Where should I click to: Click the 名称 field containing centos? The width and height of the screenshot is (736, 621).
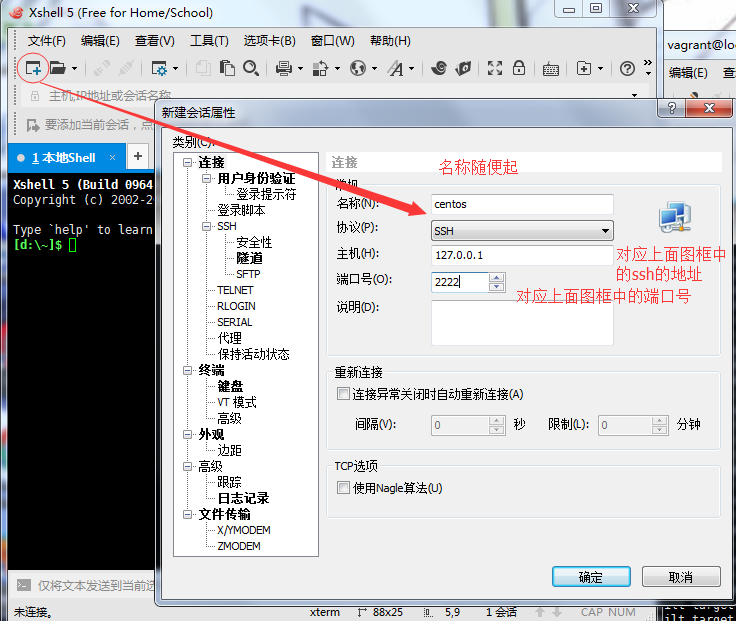522,204
